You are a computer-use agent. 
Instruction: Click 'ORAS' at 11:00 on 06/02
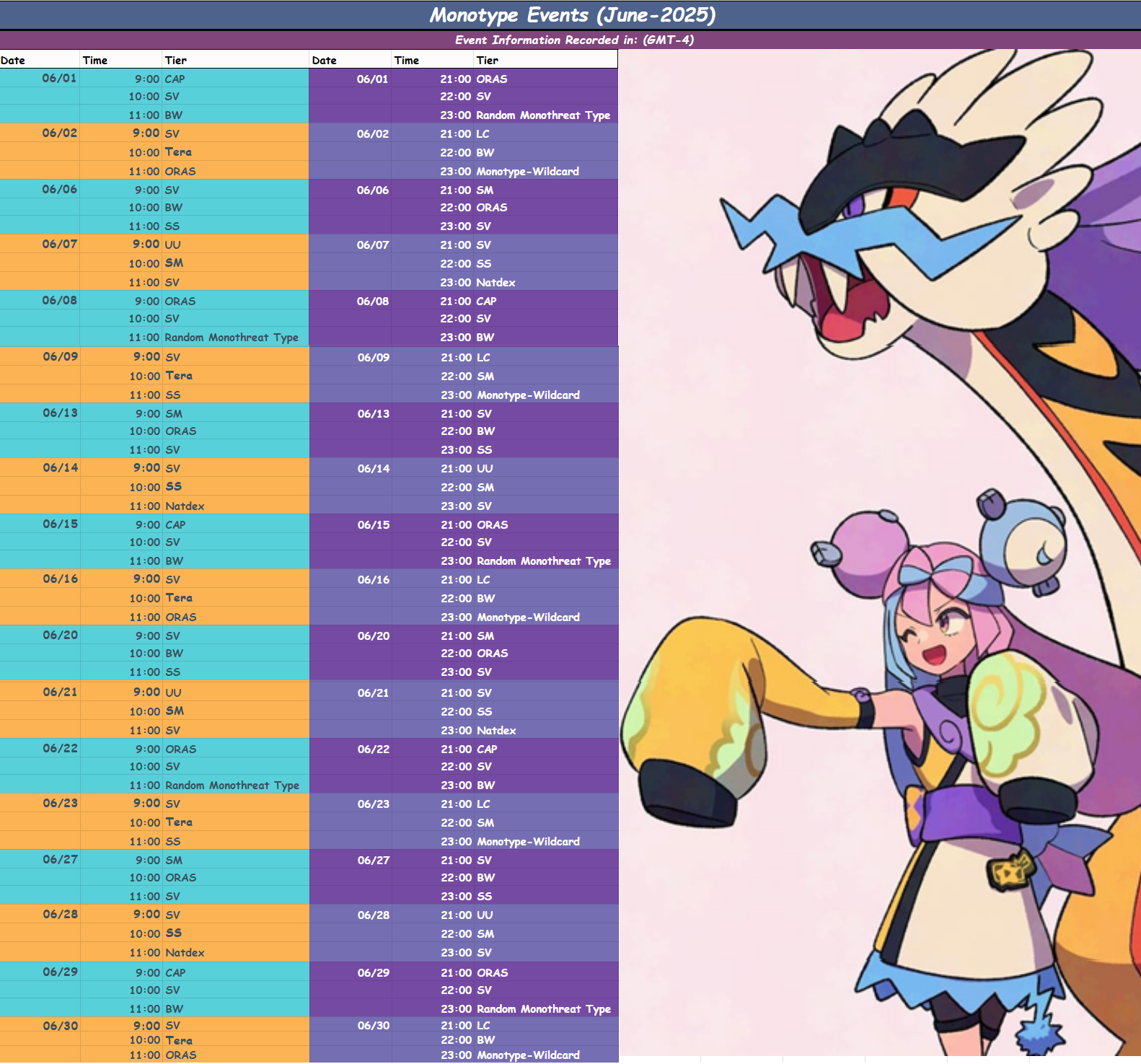tap(180, 172)
